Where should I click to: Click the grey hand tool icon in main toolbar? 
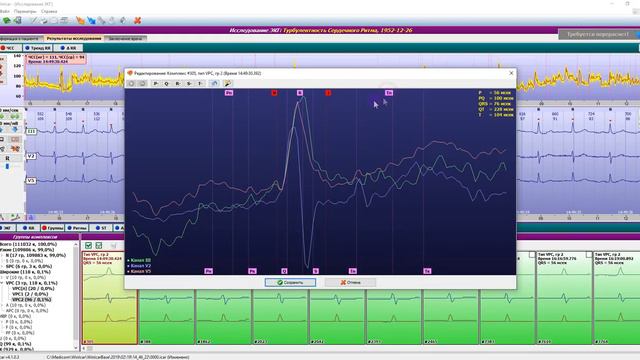[112, 20]
